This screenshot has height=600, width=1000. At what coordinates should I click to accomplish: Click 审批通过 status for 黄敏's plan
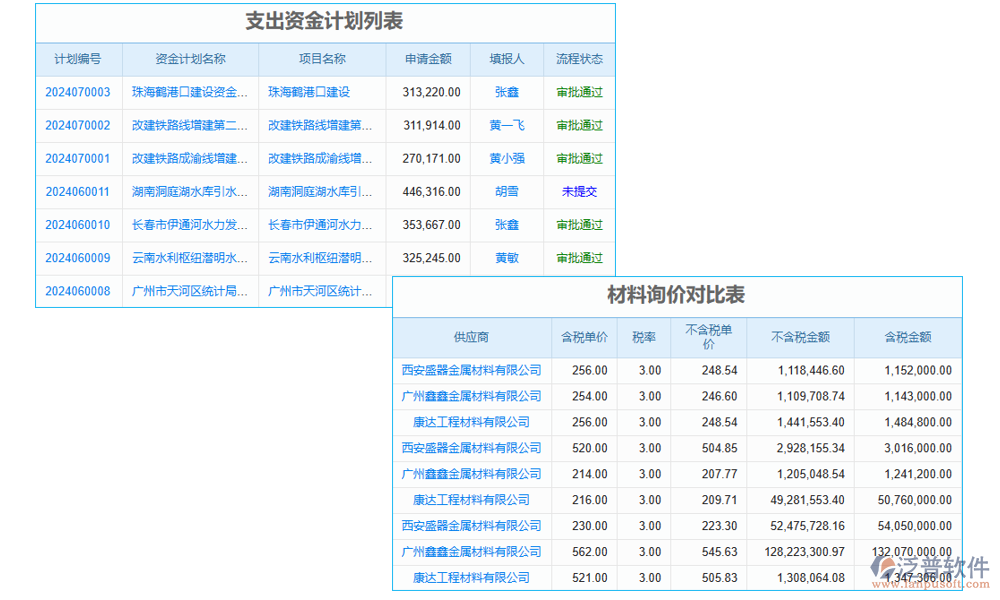click(x=579, y=258)
